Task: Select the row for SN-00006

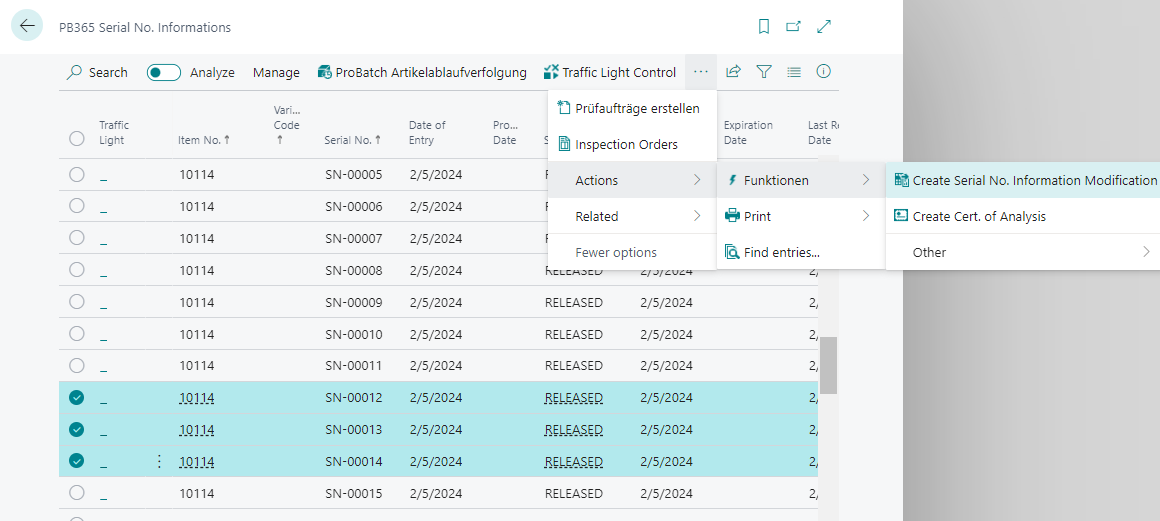Action: pyautogui.click(x=76, y=206)
